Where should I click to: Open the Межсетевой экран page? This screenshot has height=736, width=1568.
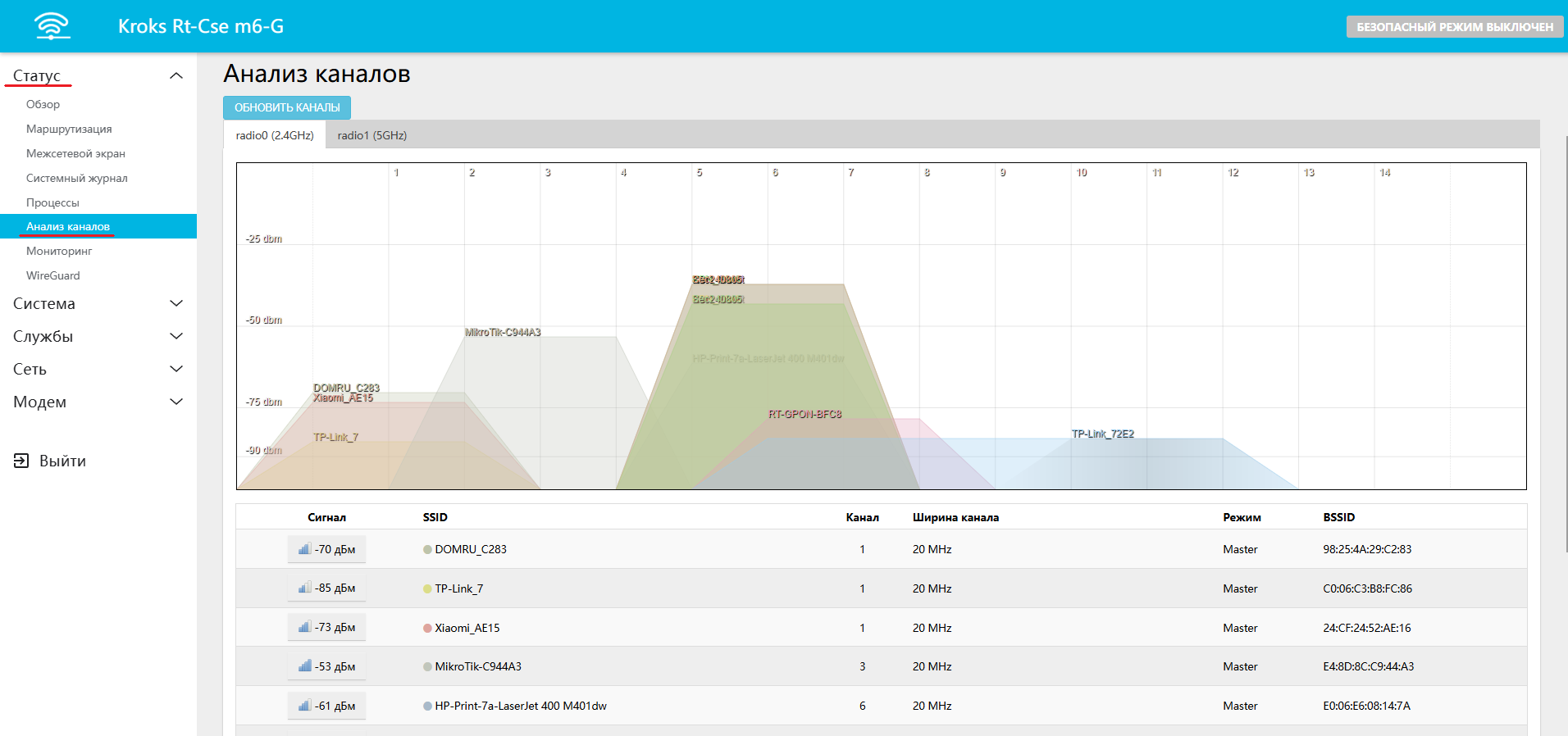coord(75,153)
